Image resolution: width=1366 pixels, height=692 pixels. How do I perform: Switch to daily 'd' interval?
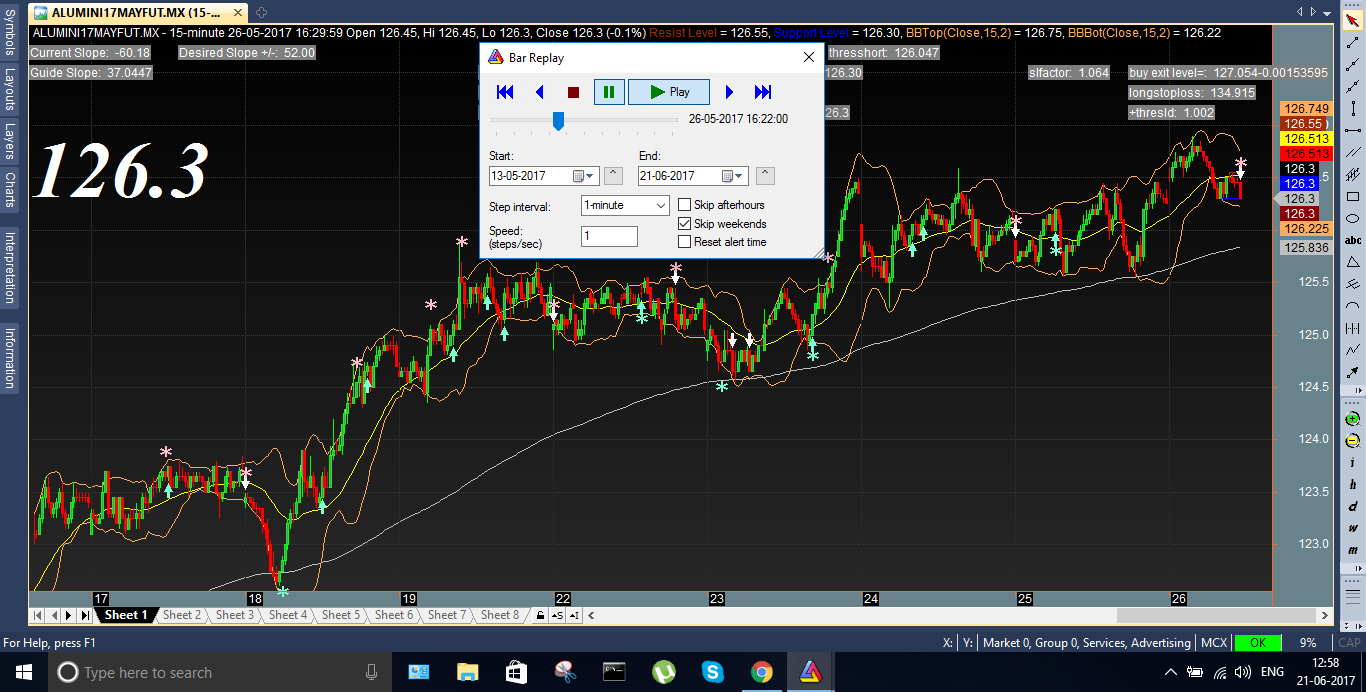[x=1353, y=506]
